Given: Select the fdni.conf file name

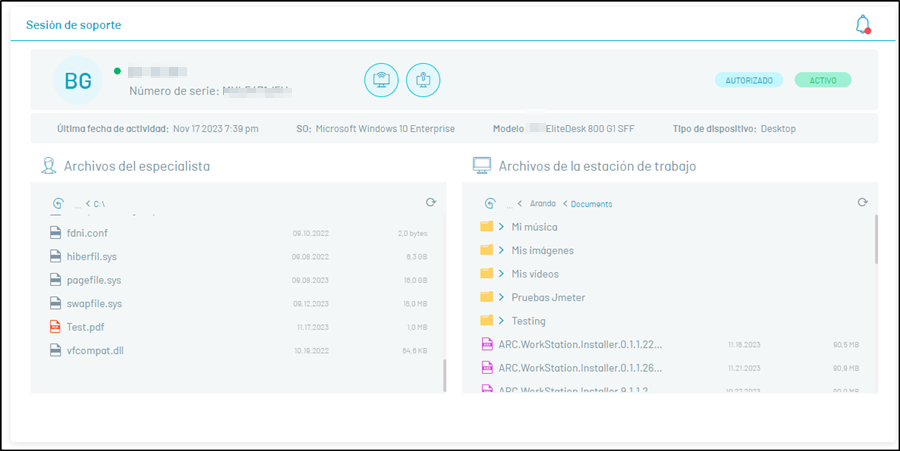Looking at the screenshot, I should click(87, 233).
